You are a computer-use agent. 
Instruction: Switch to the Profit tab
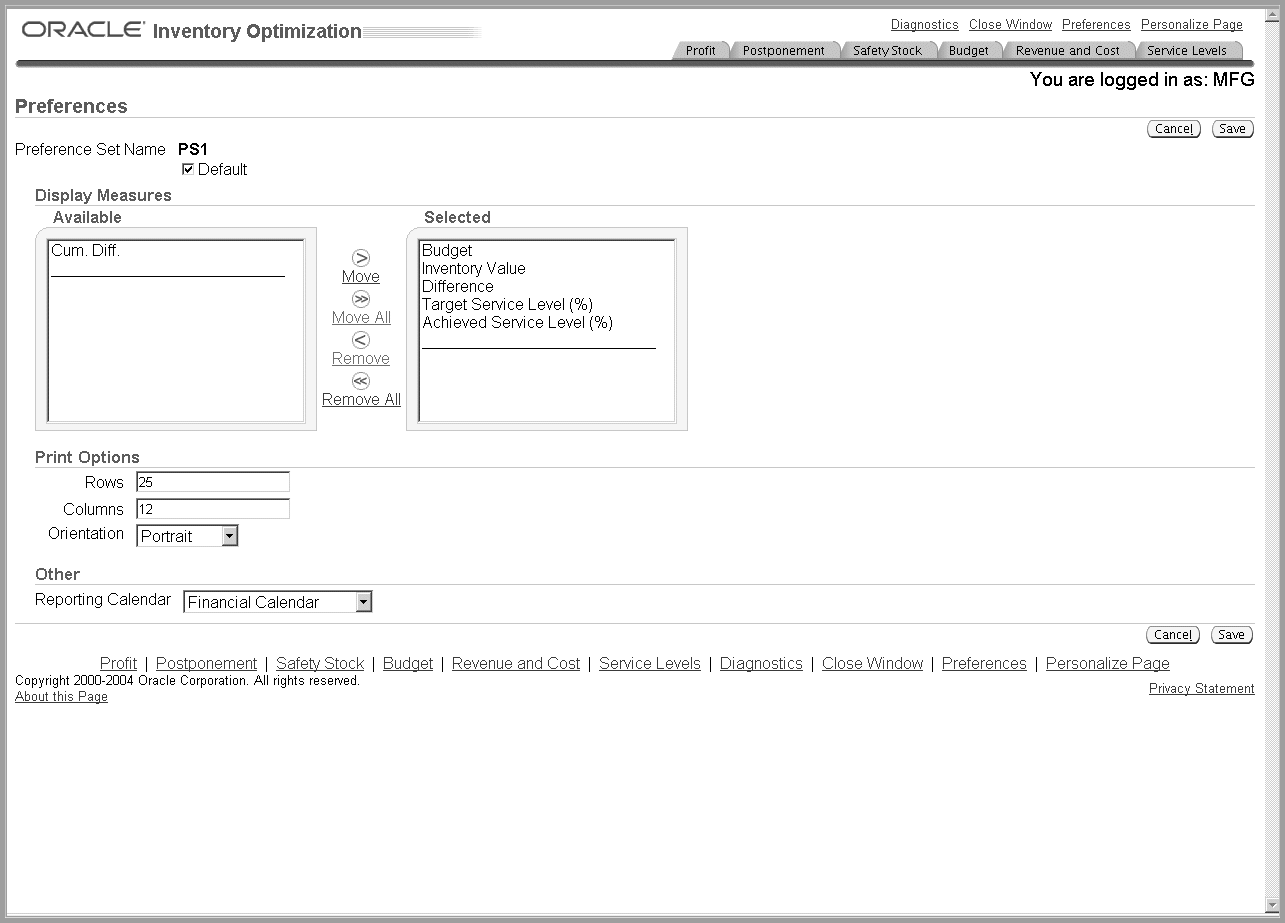700,50
